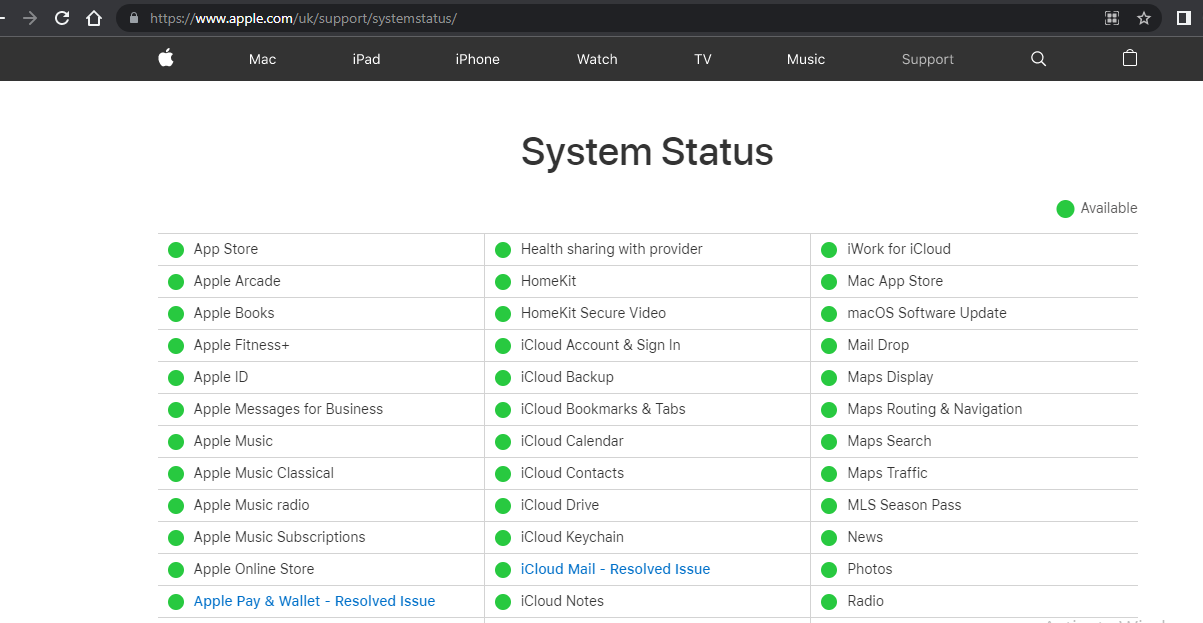Select the Radio row text
This screenshot has height=623, width=1203.
[x=866, y=601]
